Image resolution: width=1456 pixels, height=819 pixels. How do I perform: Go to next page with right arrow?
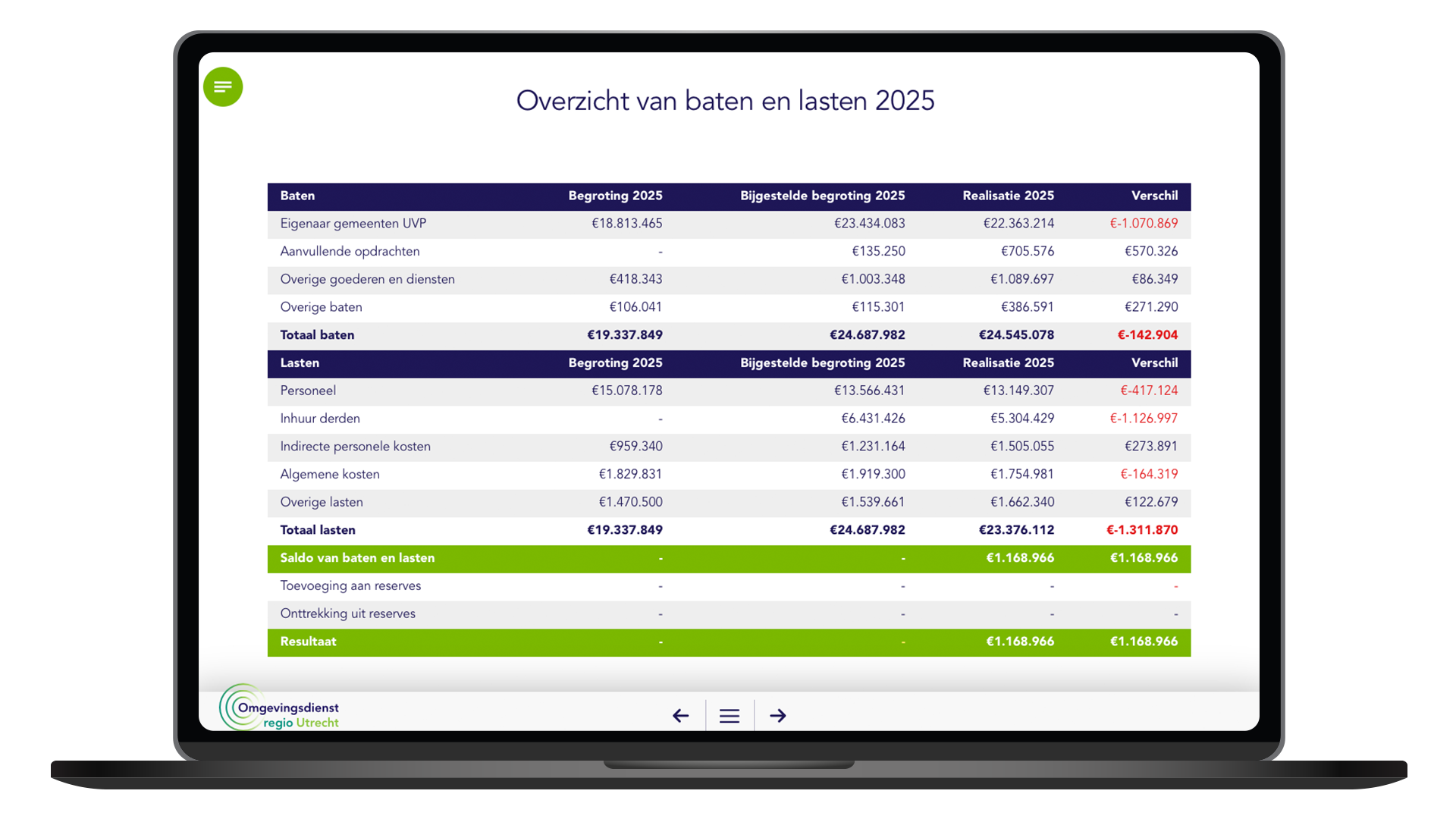(778, 715)
